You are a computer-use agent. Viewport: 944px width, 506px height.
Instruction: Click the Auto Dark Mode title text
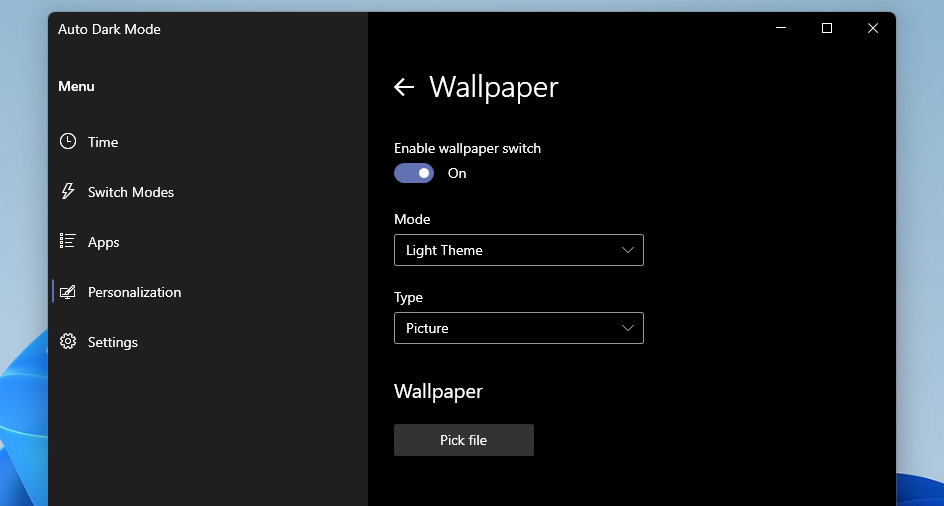coord(109,30)
